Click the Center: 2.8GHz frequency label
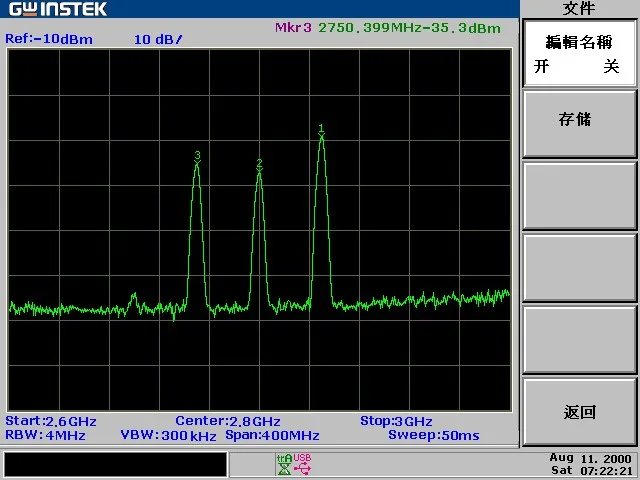 (x=228, y=421)
